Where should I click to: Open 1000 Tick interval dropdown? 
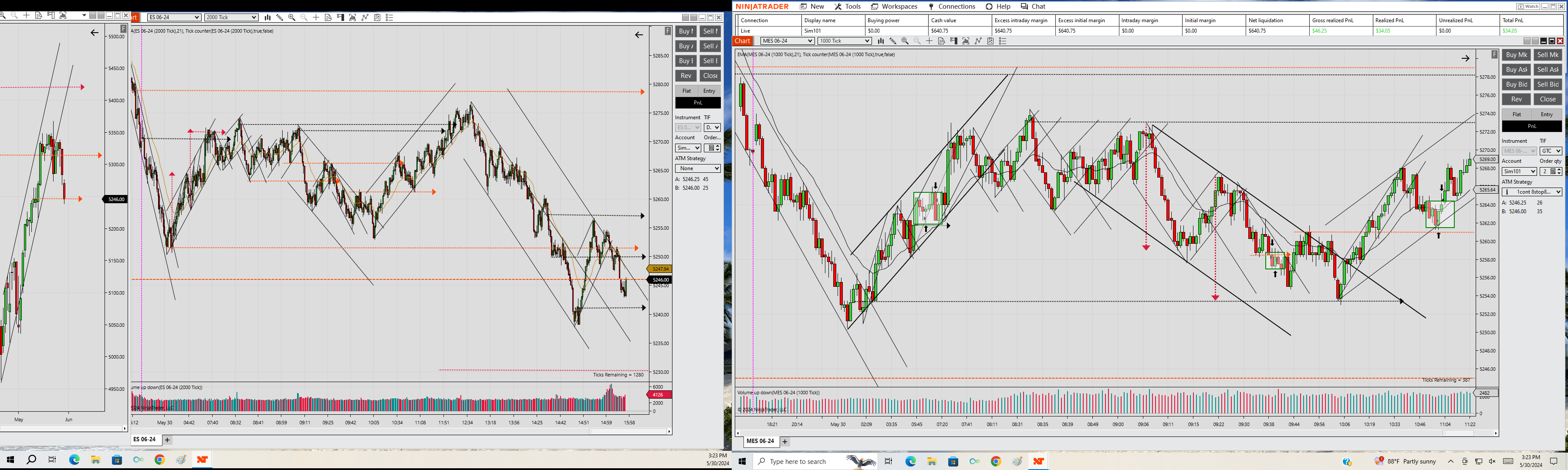[844, 41]
